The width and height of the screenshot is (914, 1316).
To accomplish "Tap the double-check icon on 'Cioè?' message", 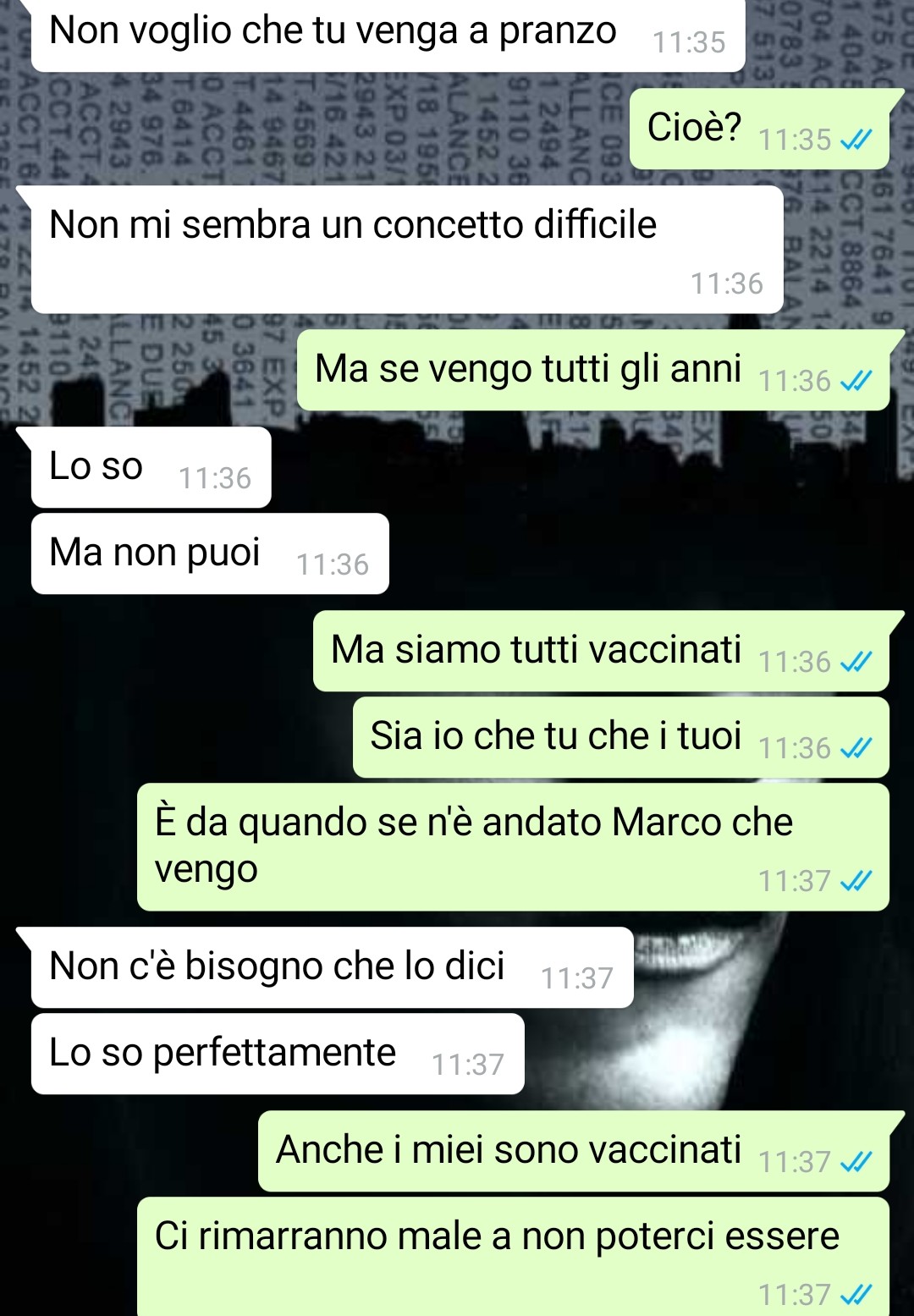I will [x=856, y=140].
